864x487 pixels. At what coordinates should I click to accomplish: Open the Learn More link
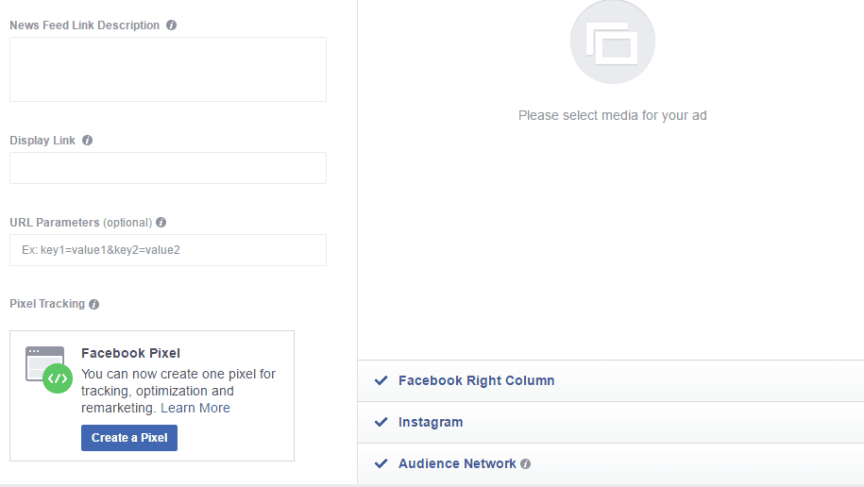coord(195,408)
